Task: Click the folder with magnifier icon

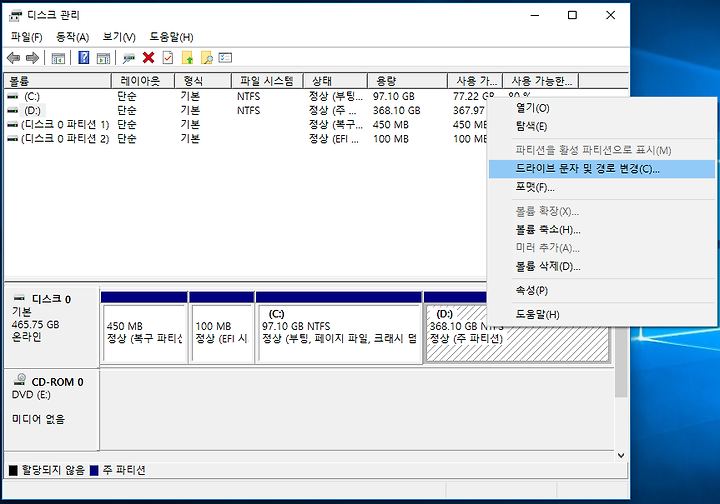Action: pos(207,58)
